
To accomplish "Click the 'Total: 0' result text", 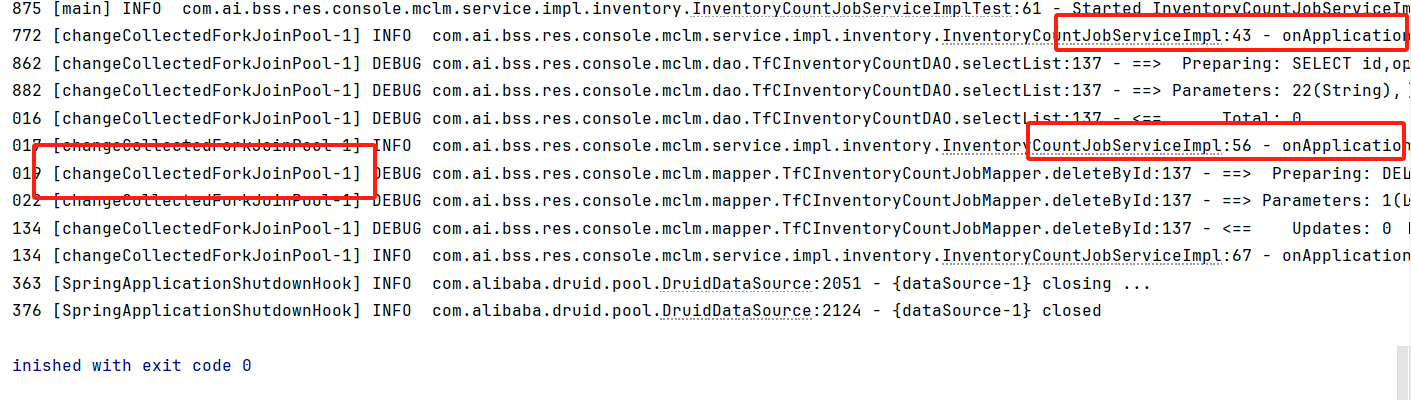I will coord(1262,119).
